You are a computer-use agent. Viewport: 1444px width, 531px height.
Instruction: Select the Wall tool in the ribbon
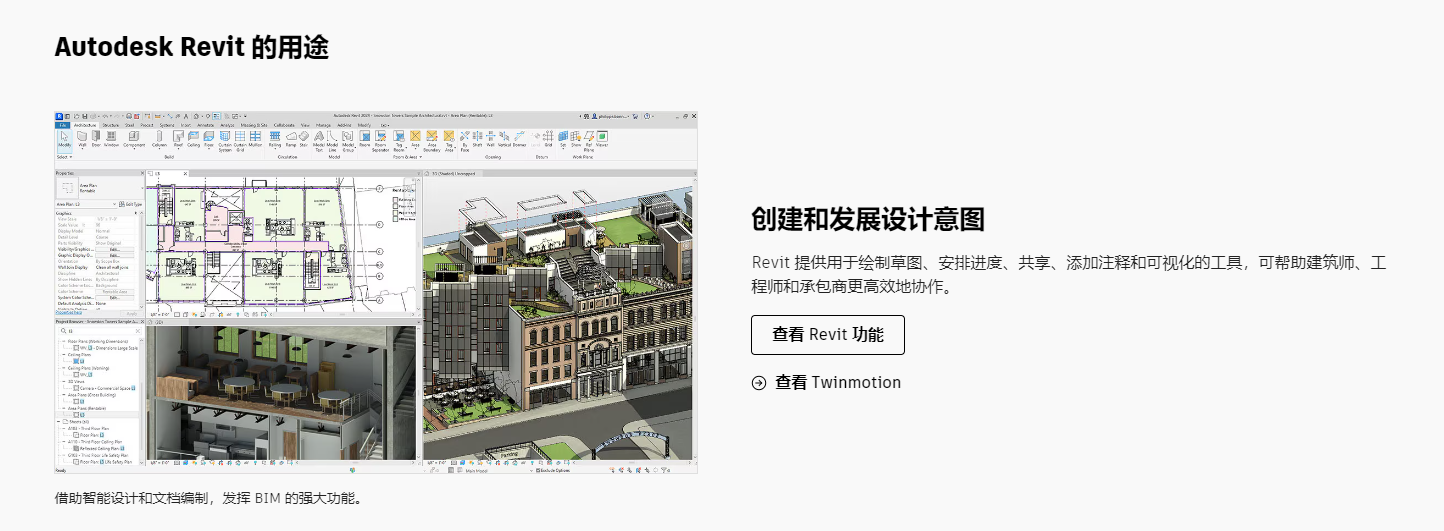[82, 137]
